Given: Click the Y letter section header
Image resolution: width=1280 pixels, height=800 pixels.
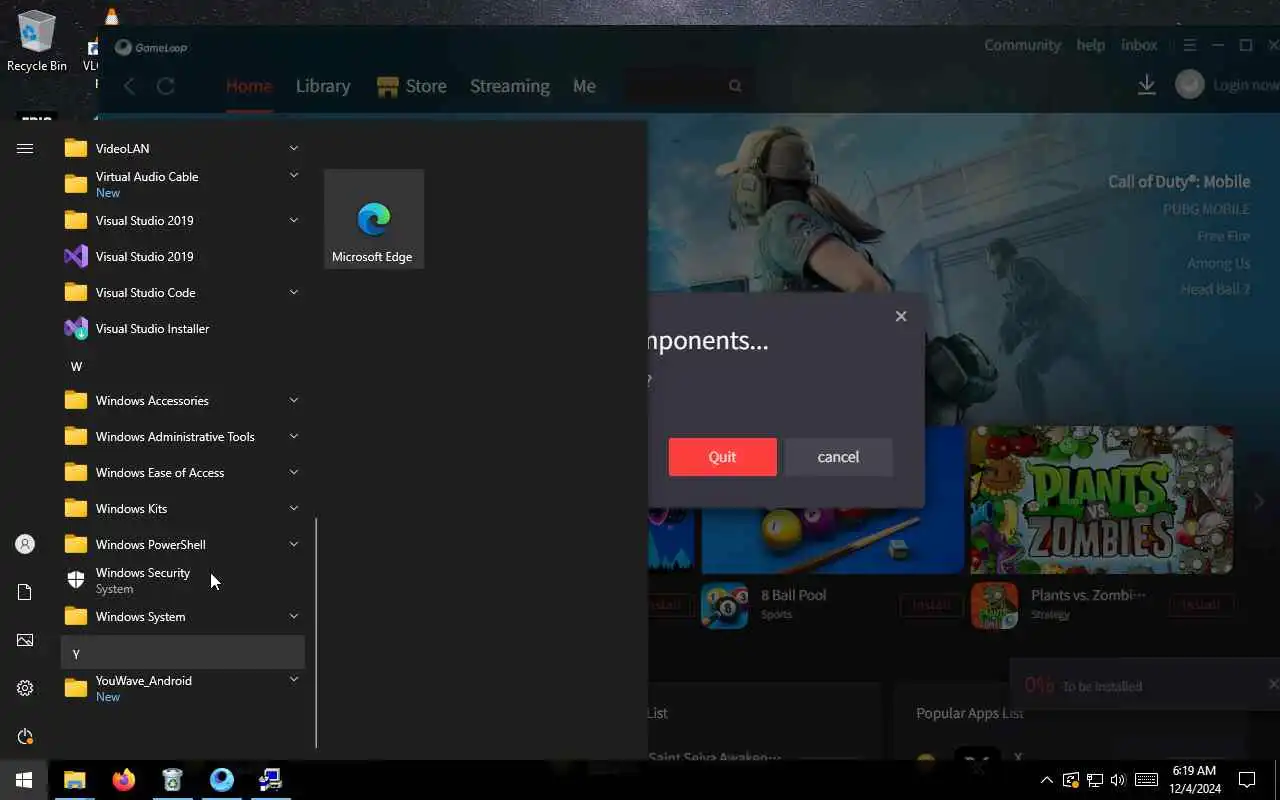Looking at the screenshot, I should click(182, 653).
